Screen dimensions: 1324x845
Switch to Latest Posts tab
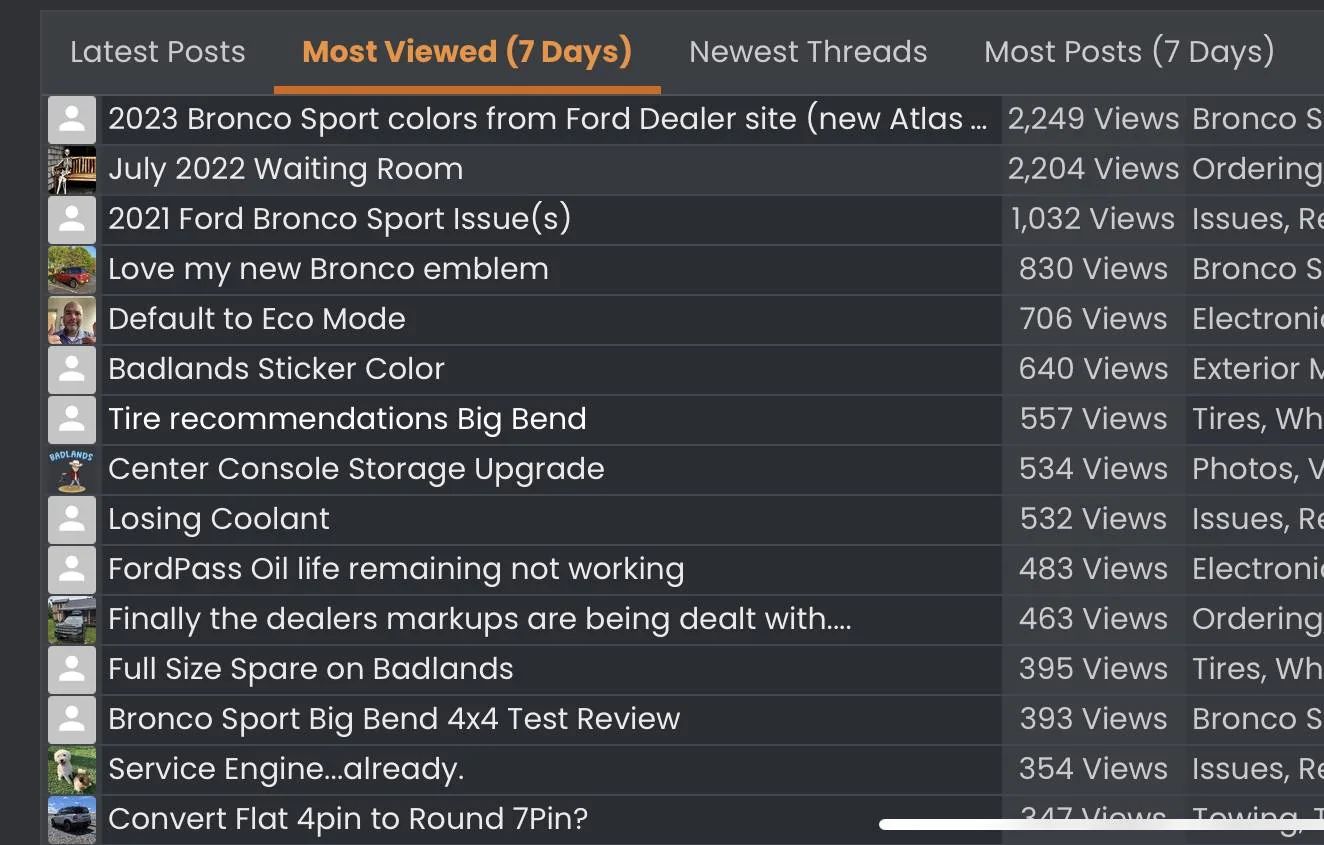(x=157, y=52)
